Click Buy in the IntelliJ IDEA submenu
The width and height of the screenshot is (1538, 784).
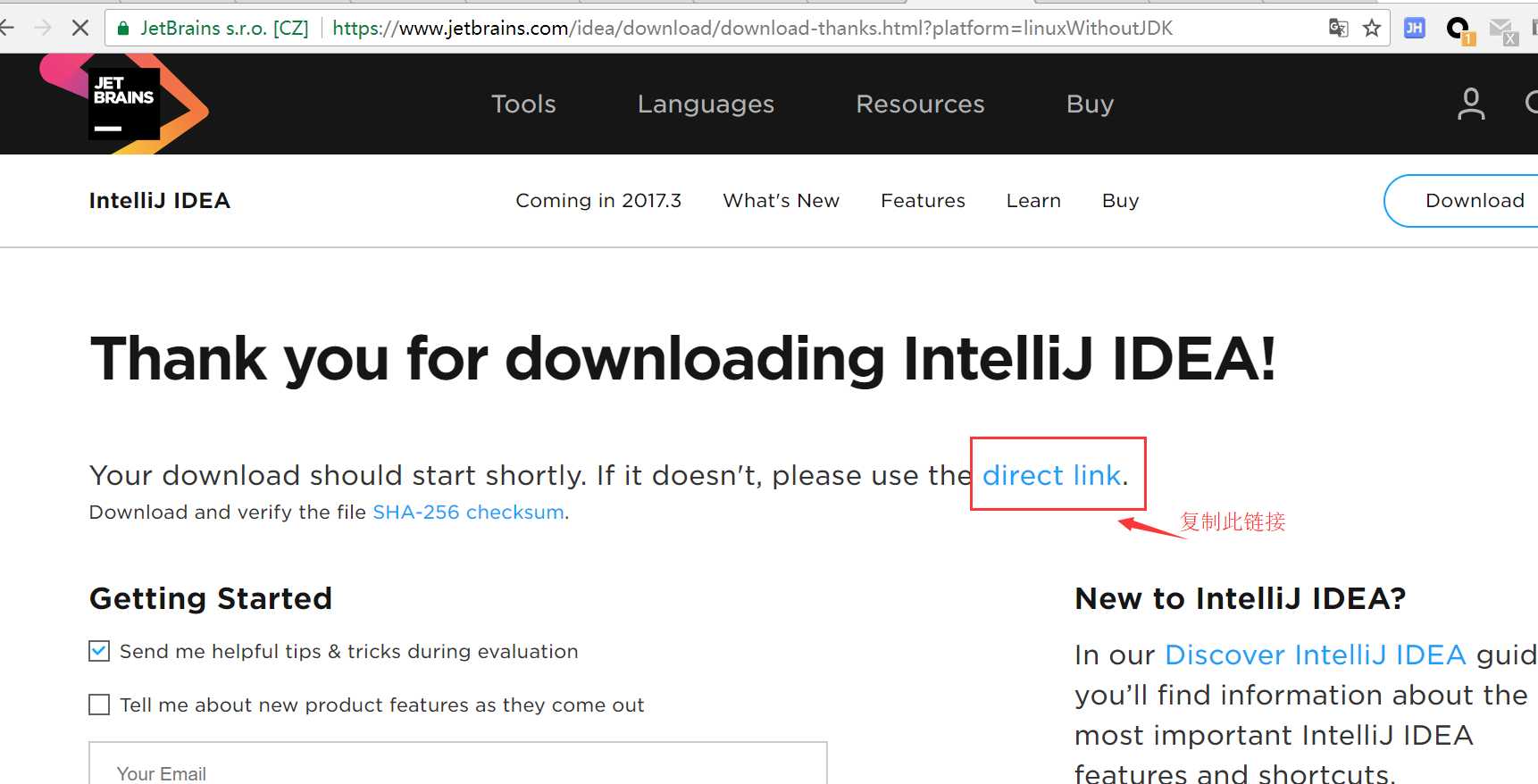point(1120,200)
